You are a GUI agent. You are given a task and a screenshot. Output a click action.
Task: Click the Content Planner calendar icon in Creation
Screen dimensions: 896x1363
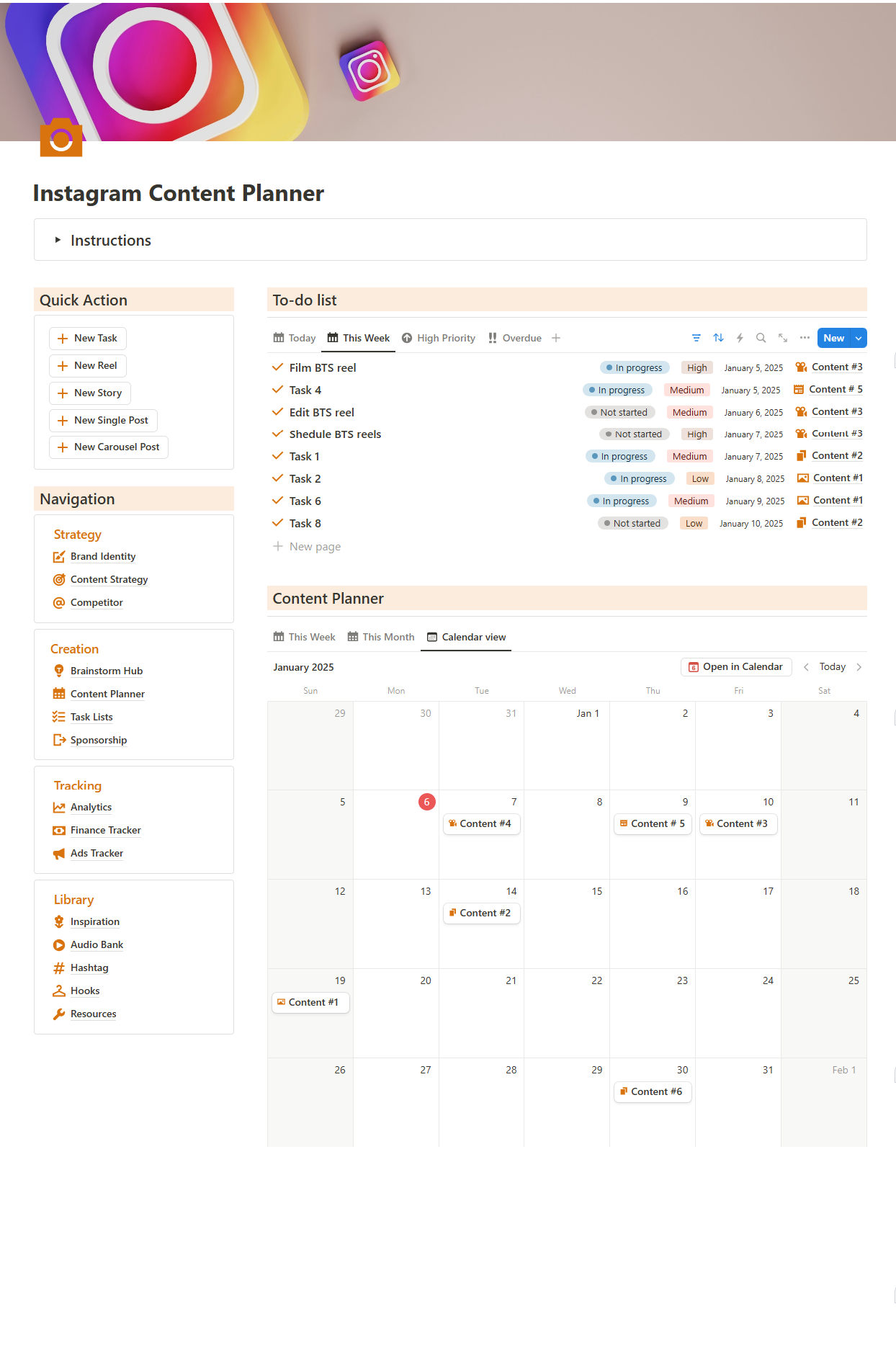(x=59, y=694)
